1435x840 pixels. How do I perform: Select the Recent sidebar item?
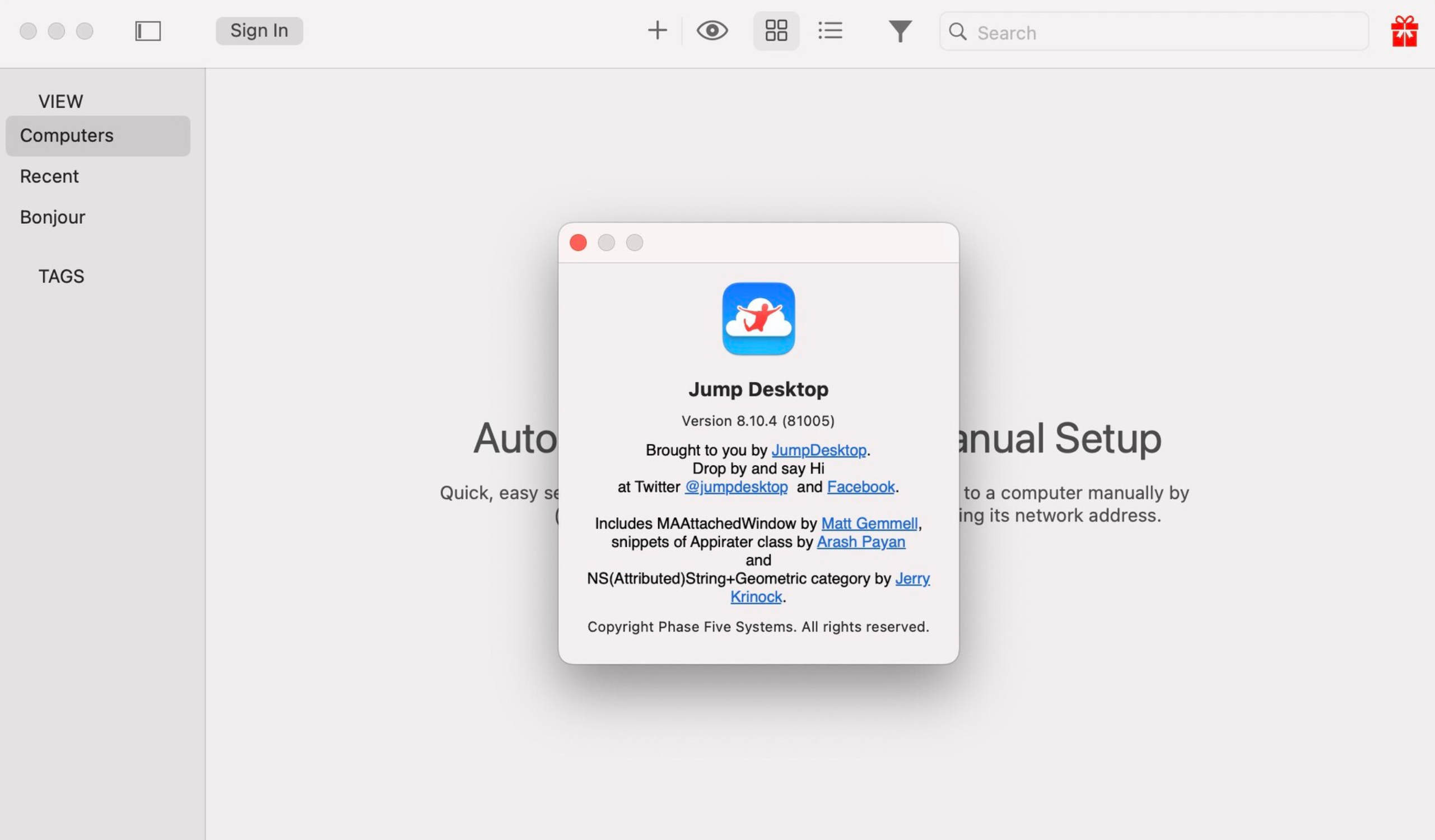[x=49, y=176]
